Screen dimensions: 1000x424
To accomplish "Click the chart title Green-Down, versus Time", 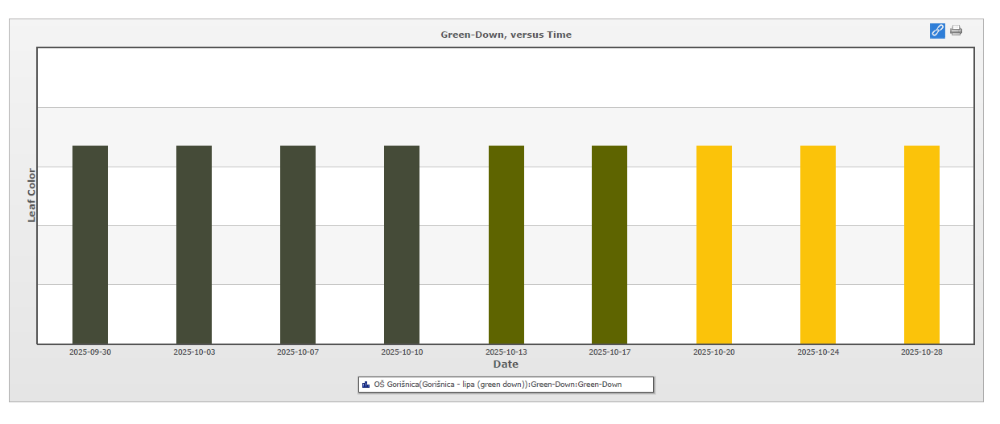I will (506, 35).
